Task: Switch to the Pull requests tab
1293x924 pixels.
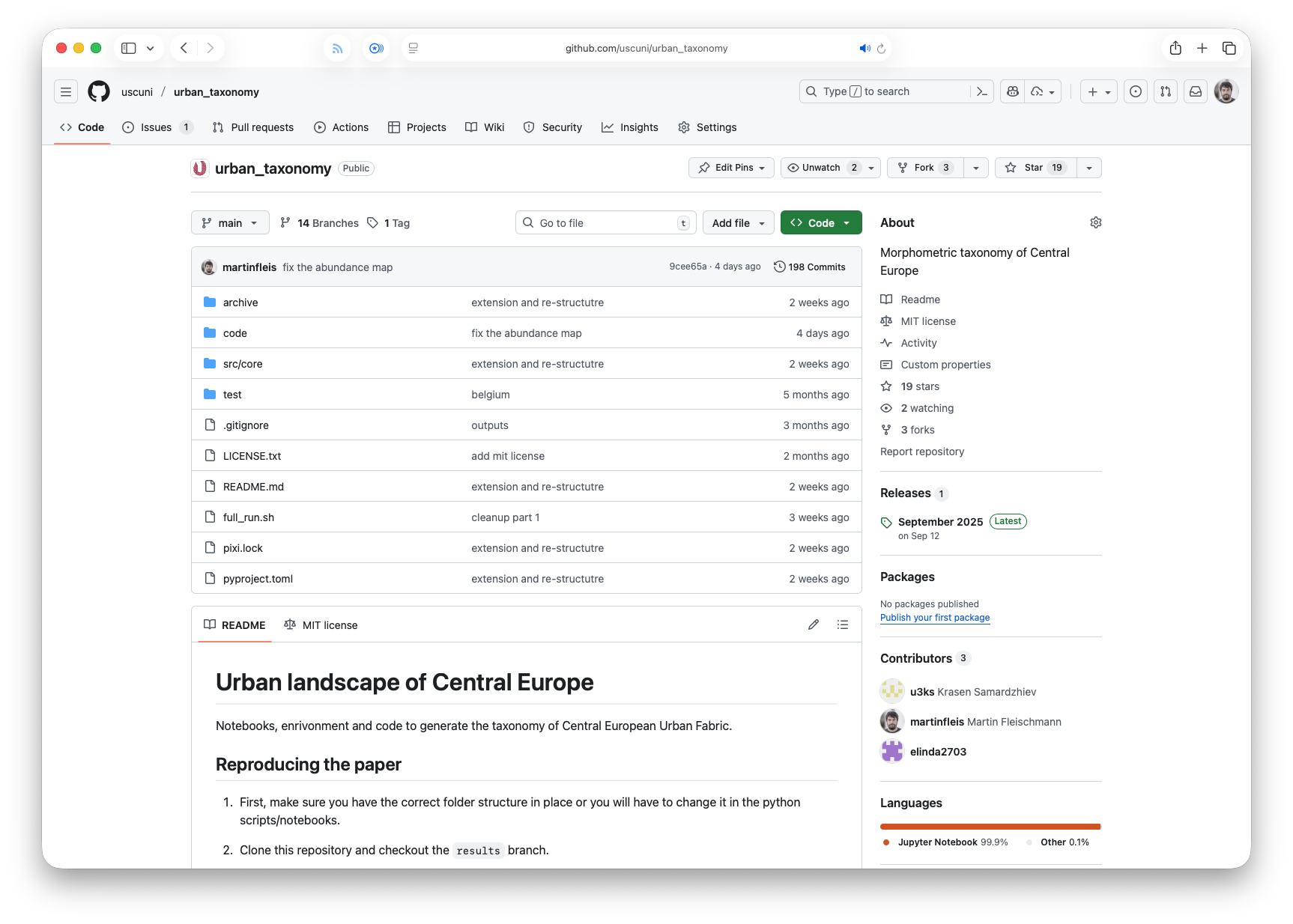Action: [253, 127]
